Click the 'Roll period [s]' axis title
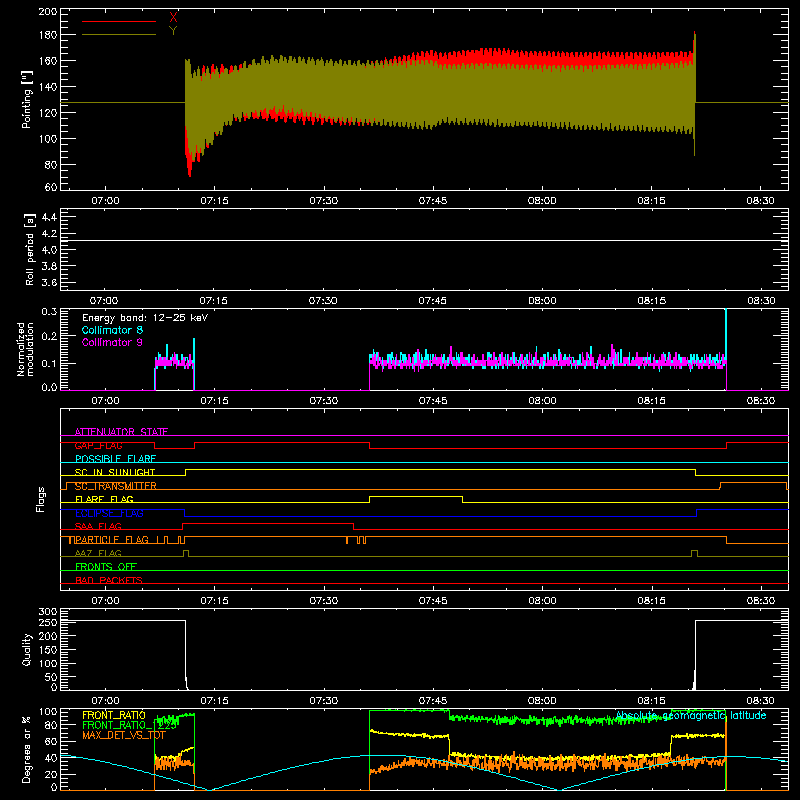800x800 pixels. pos(30,249)
